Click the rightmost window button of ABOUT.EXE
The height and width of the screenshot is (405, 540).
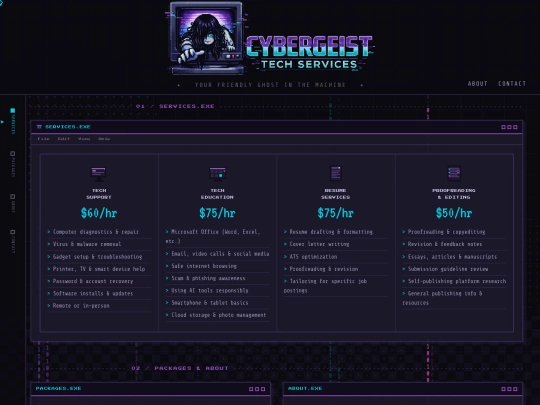pyautogui.click(x=515, y=389)
